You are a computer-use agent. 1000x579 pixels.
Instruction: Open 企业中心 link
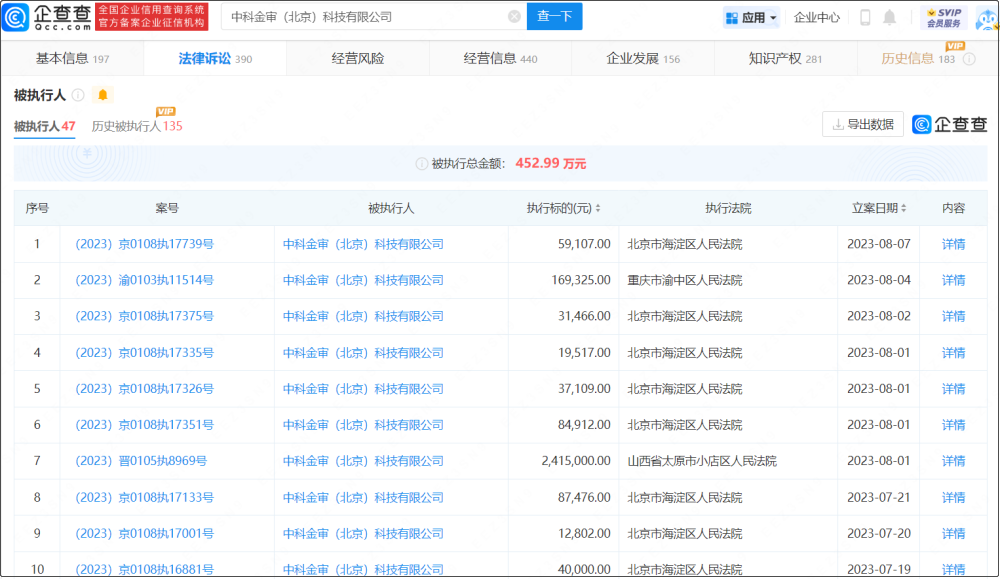pos(816,18)
